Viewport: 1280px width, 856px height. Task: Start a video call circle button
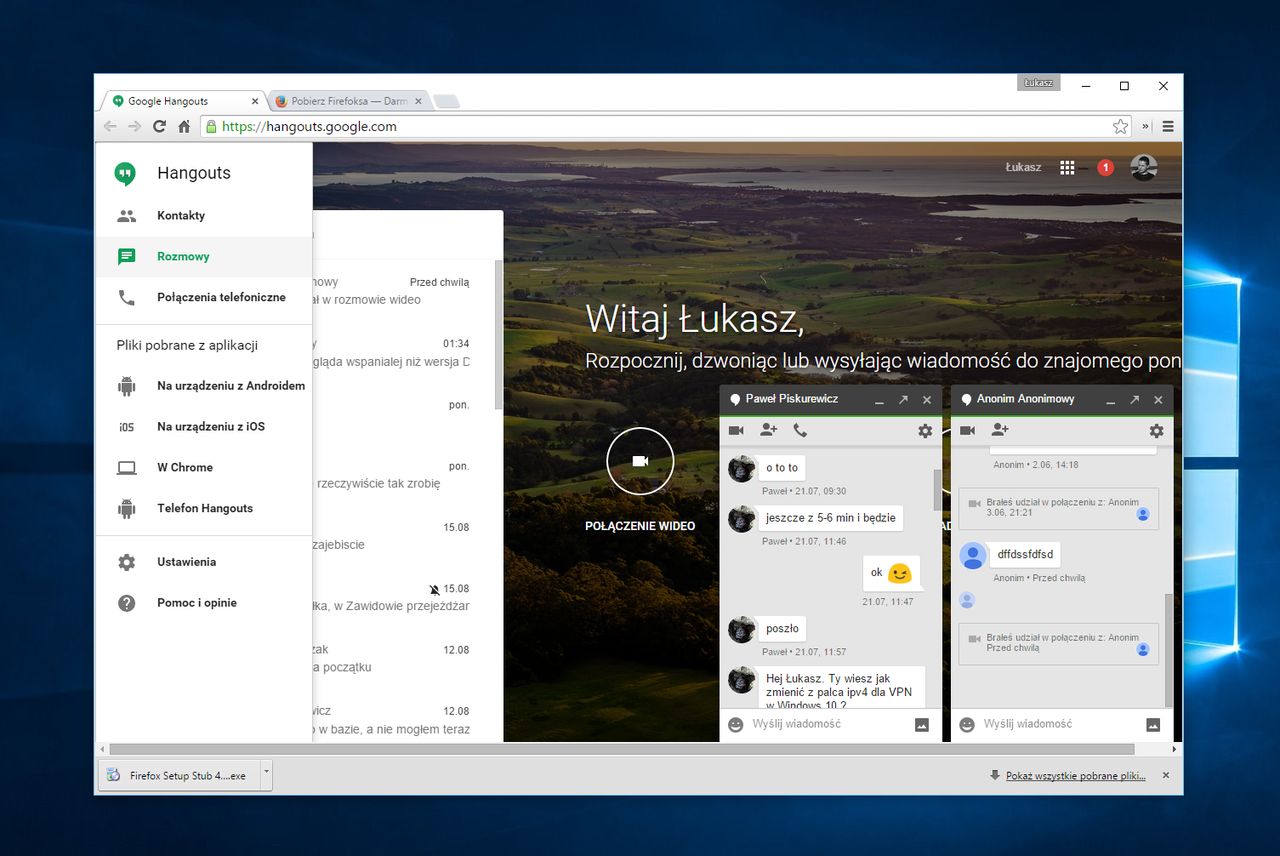tap(640, 461)
